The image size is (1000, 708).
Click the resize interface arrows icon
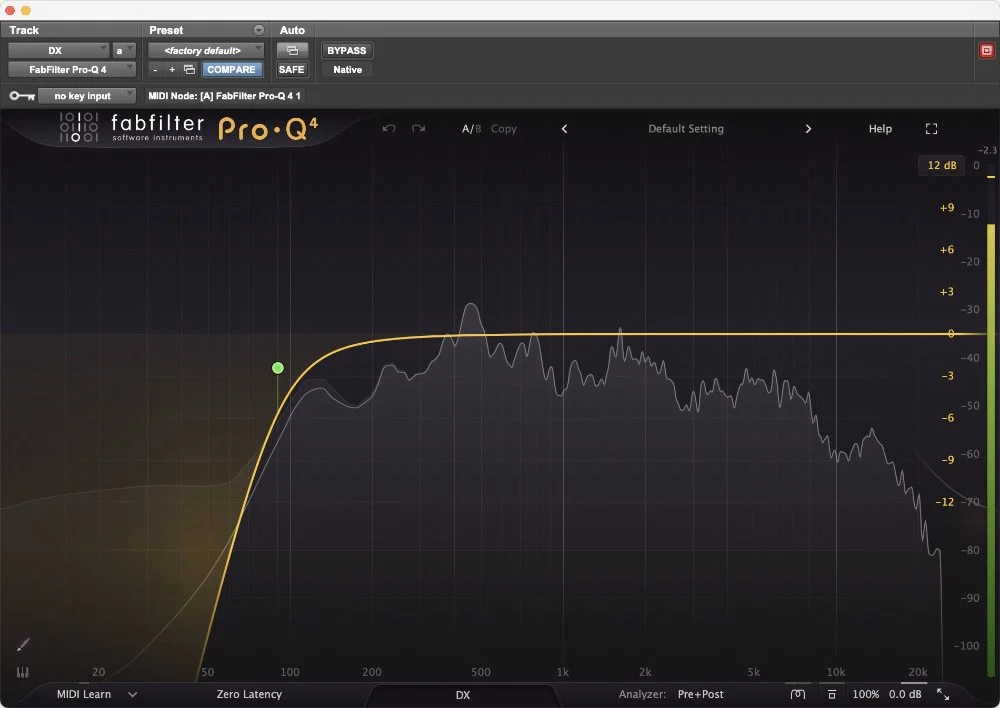coord(943,694)
